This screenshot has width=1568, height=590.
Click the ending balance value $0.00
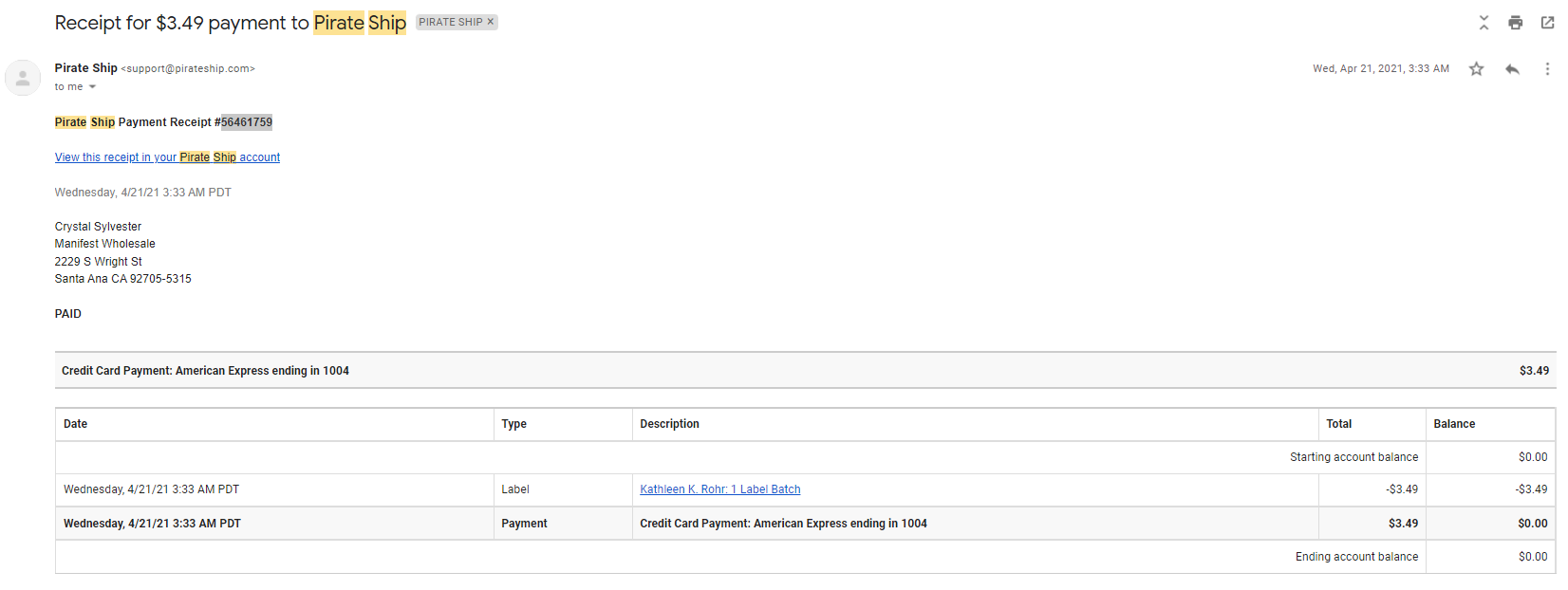[1533, 557]
